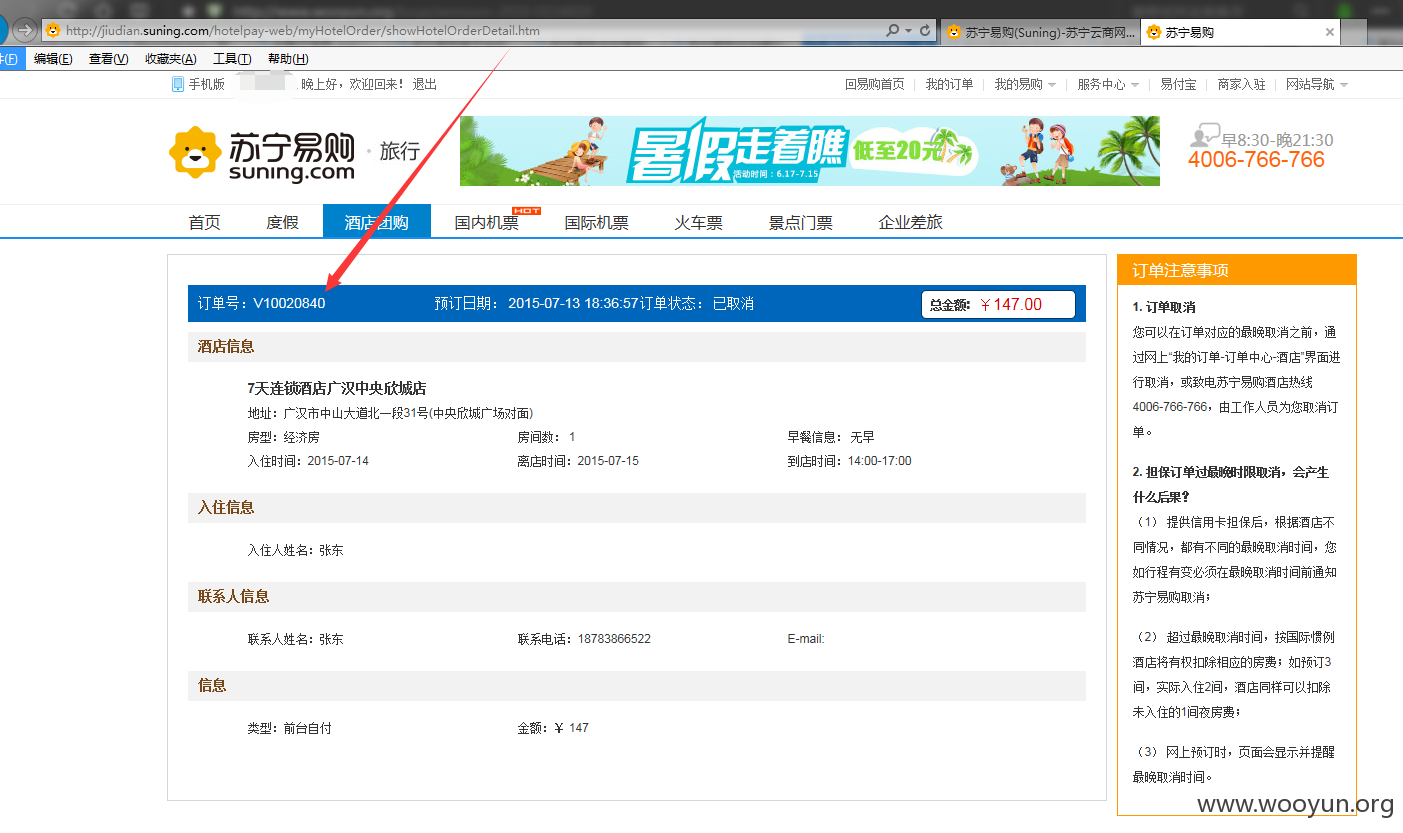Click the 4006-766-766 hotline number
The width and height of the screenshot is (1403, 833).
[1256, 160]
